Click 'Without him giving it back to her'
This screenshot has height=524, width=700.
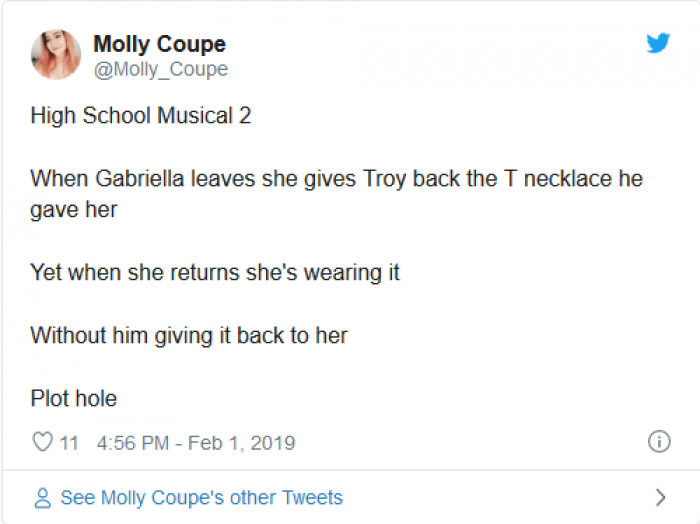189,335
